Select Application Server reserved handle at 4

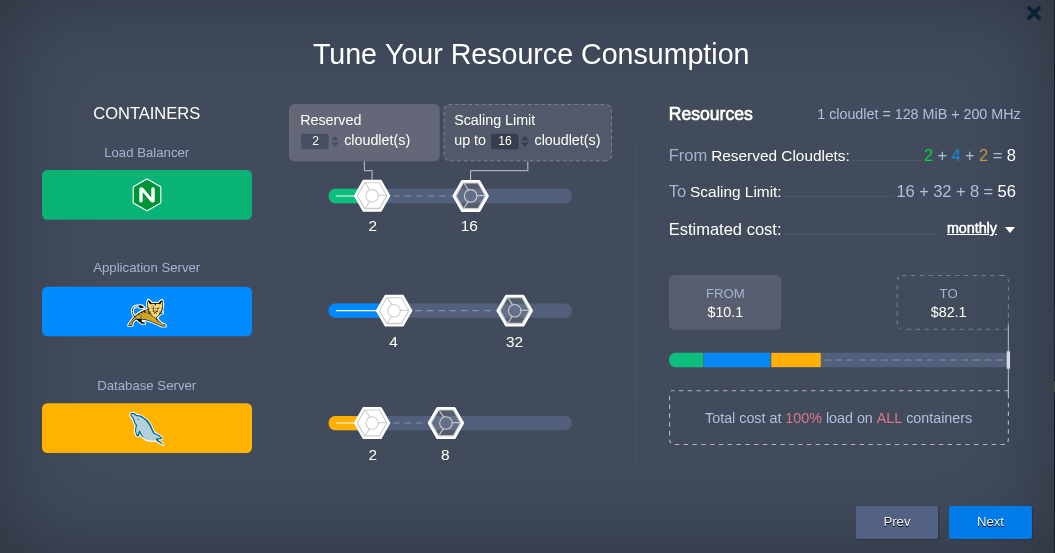pyautogui.click(x=394, y=311)
